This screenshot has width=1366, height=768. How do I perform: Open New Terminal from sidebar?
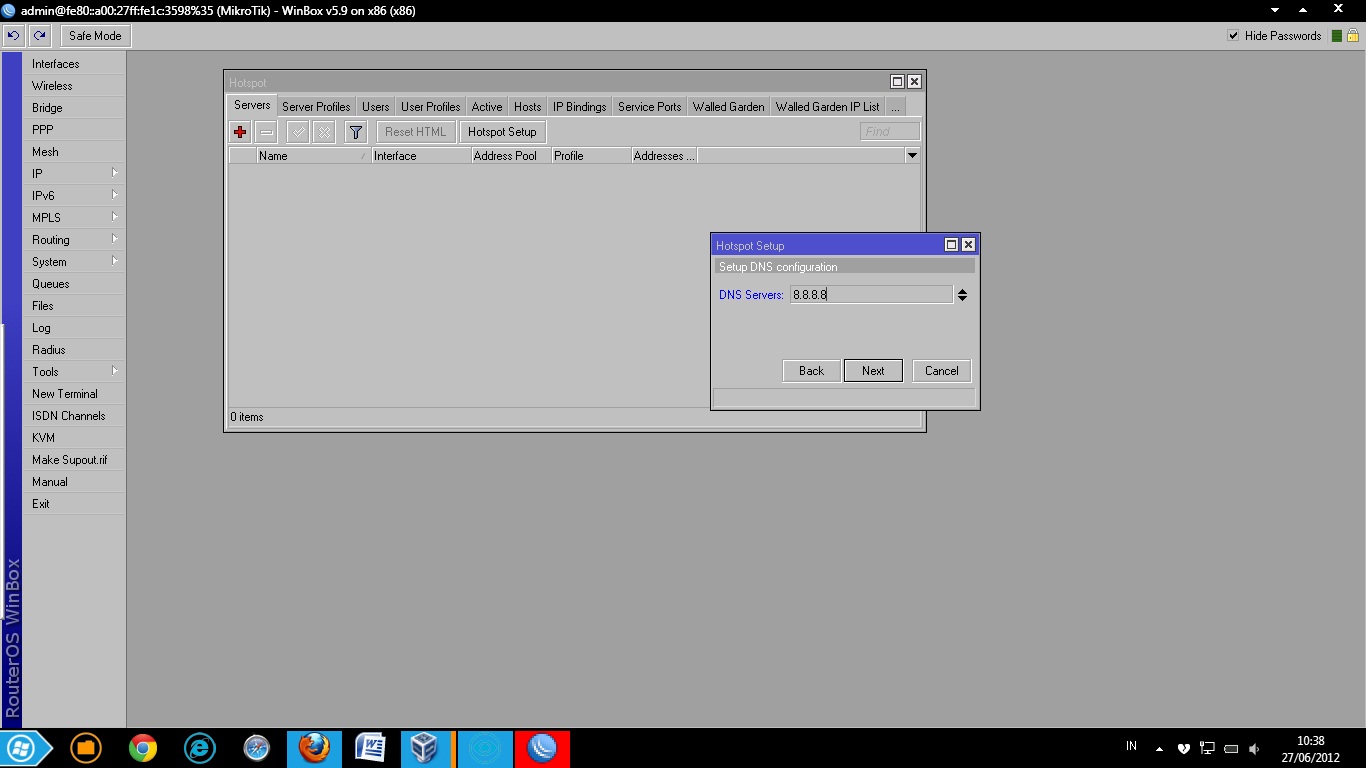[75, 394]
